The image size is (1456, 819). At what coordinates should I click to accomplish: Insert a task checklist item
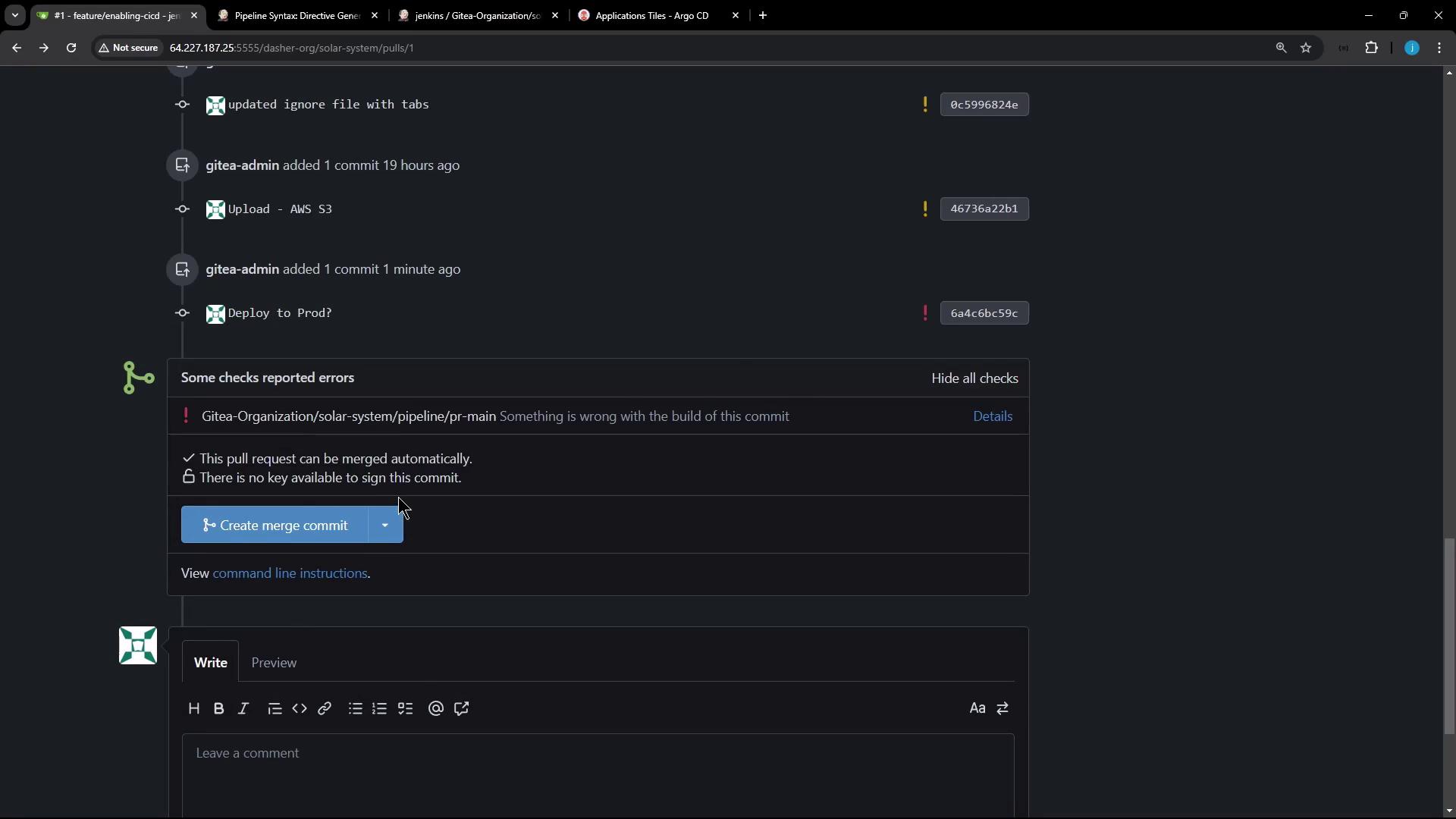coord(406,708)
